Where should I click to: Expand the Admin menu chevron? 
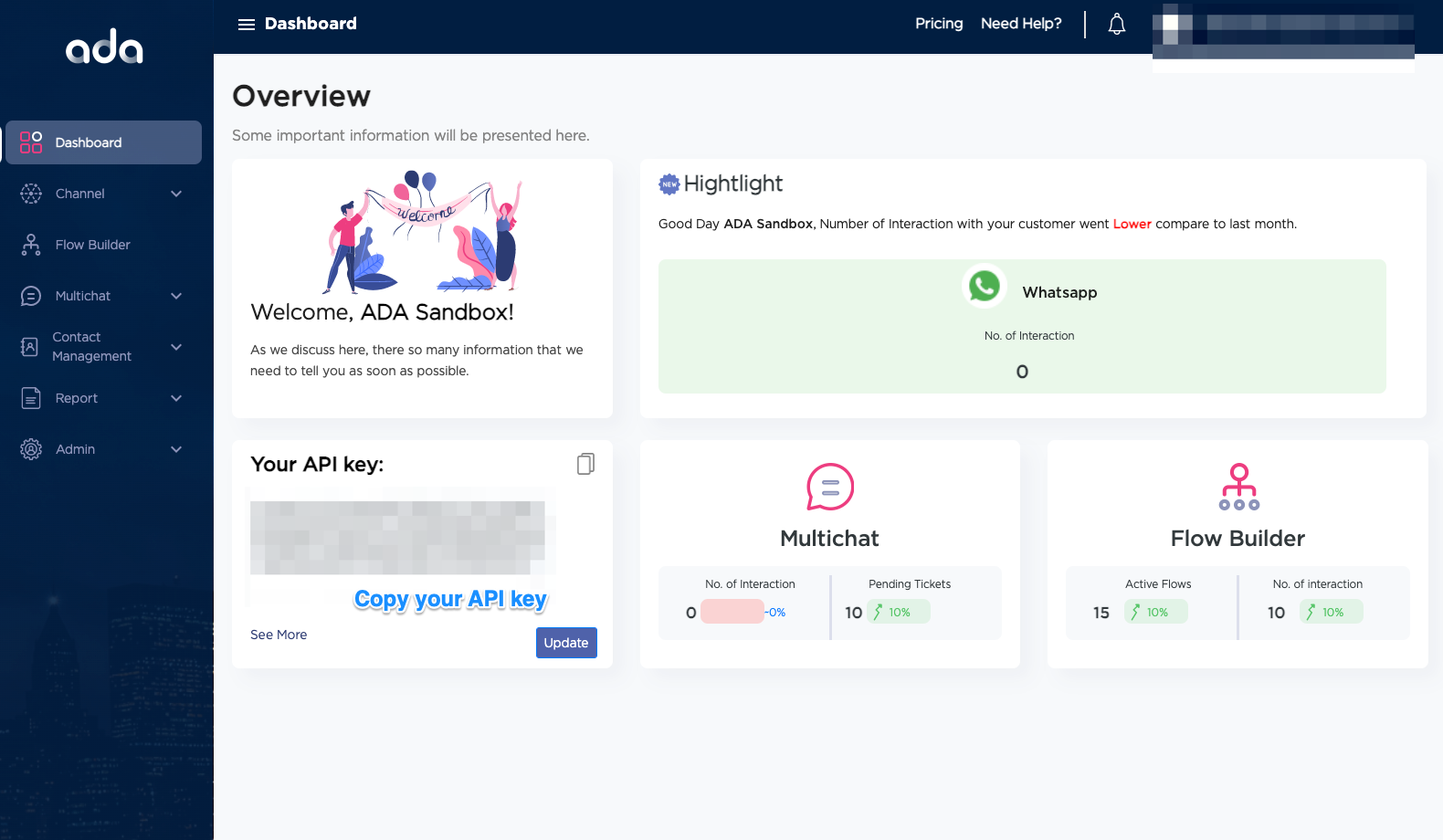pos(176,449)
